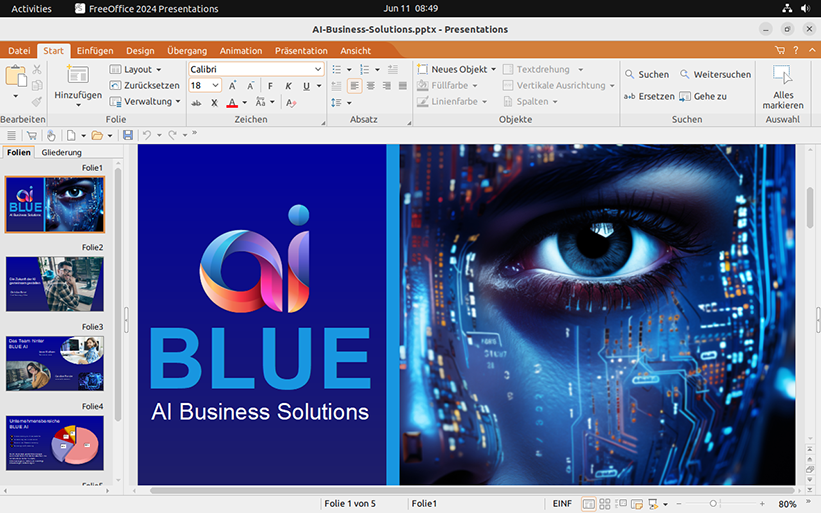
Task: Open the Einfügen ribbon tab
Action: point(95,50)
